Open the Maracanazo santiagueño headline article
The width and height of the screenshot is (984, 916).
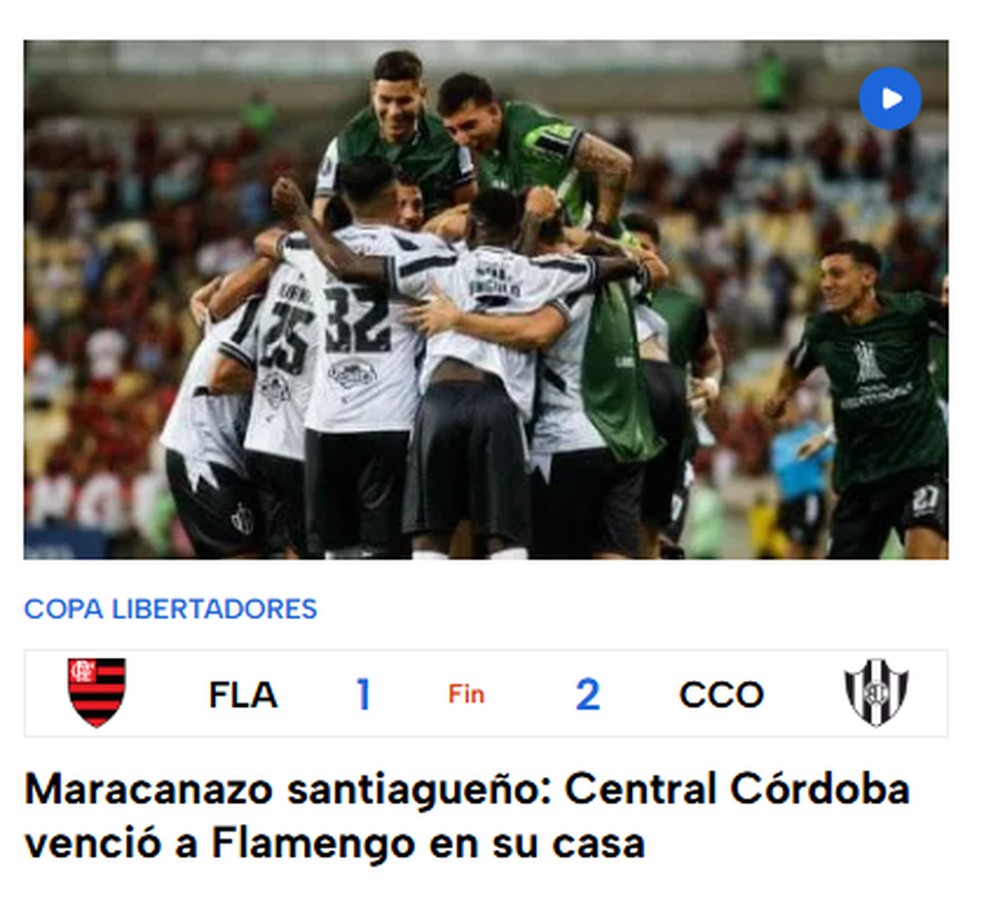coord(467,816)
